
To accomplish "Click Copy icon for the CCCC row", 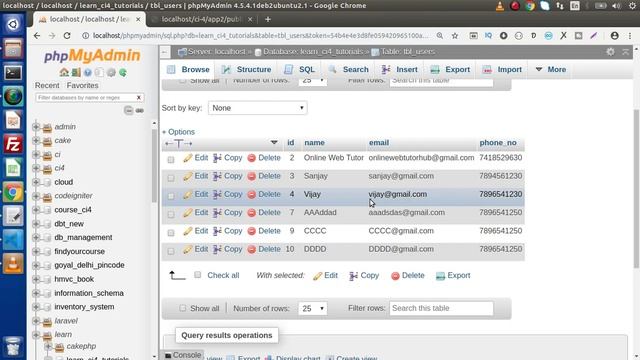I will click(x=218, y=231).
